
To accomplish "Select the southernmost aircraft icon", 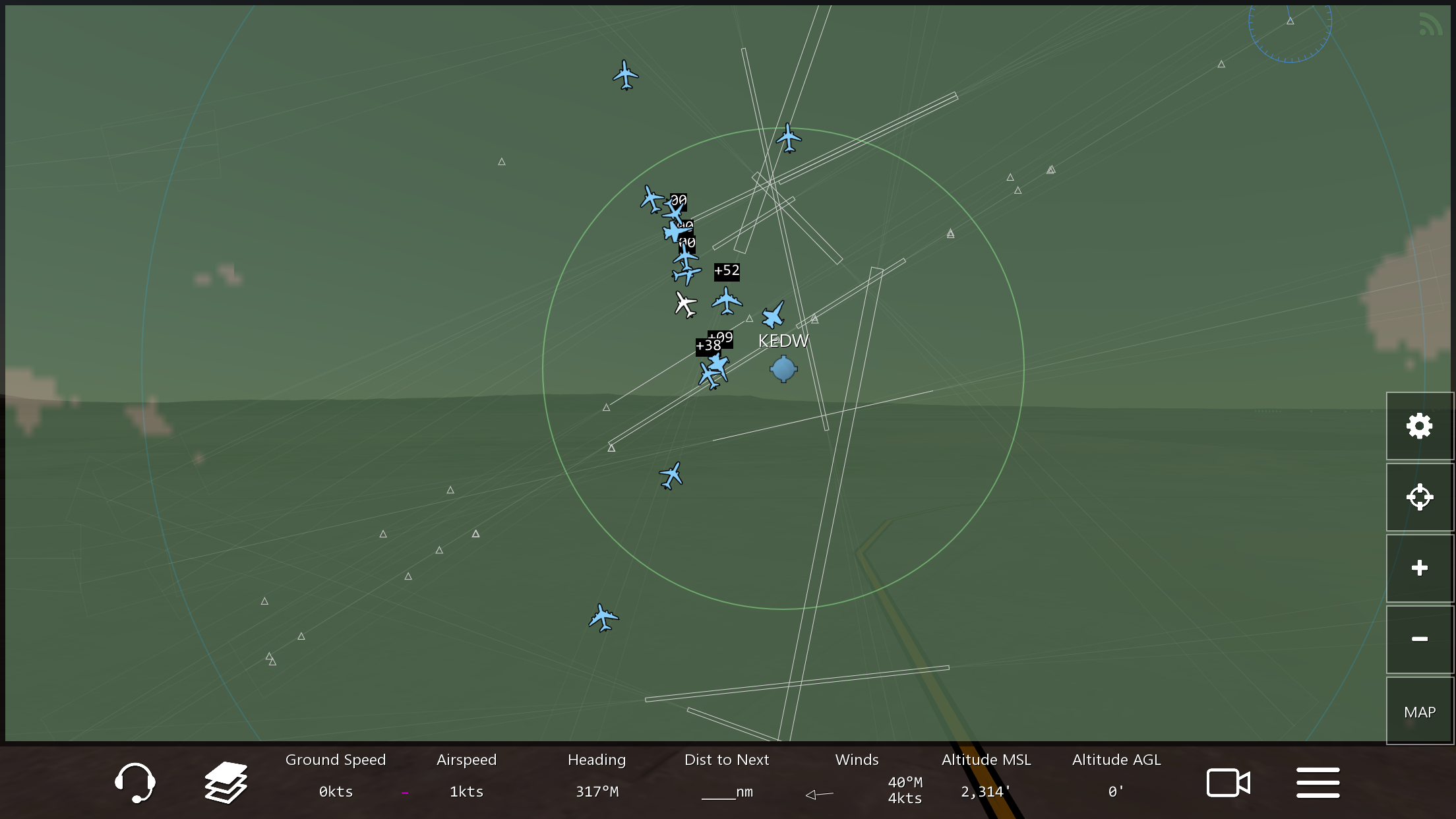I will pos(603,618).
